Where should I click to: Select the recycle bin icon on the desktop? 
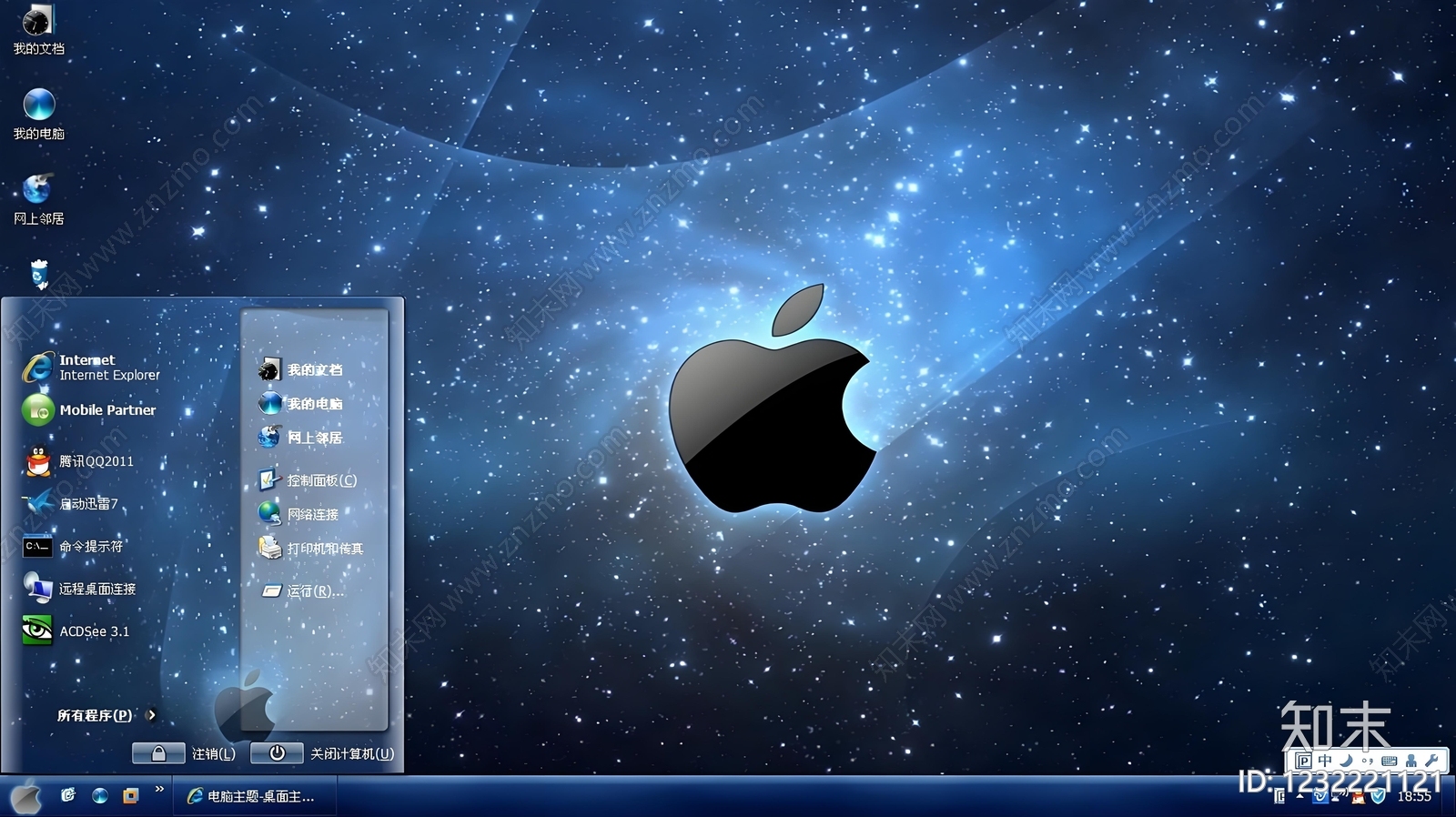(39, 273)
